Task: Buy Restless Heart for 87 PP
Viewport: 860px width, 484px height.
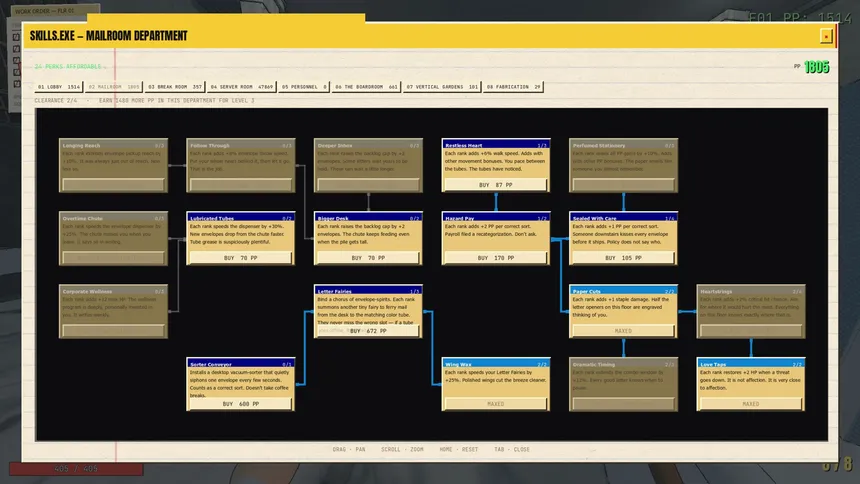Action: 495,185
